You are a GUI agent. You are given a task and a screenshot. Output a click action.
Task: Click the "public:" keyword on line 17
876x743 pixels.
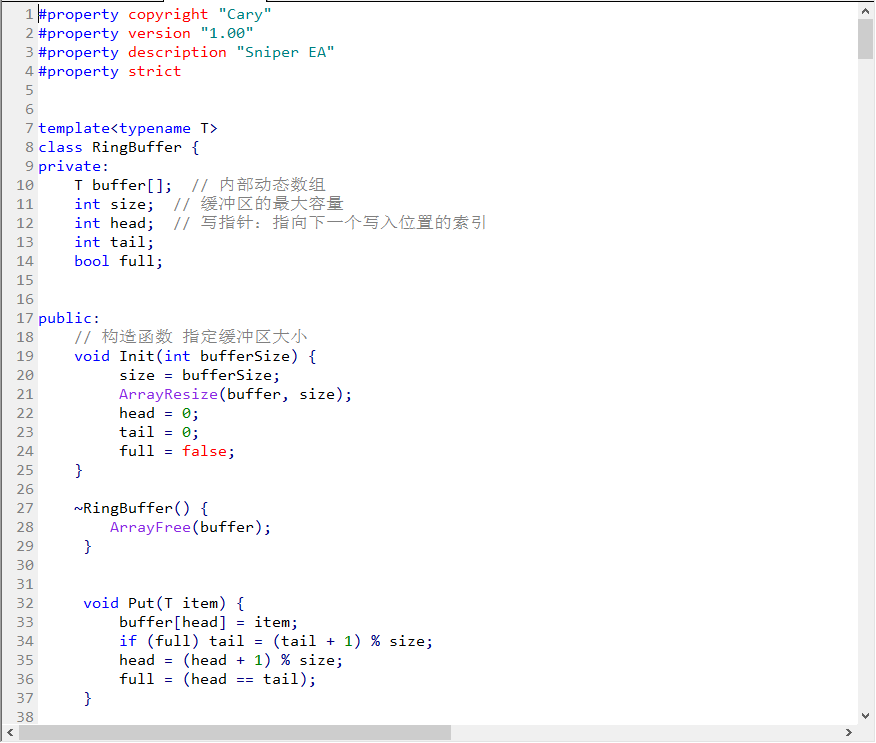tap(69, 318)
